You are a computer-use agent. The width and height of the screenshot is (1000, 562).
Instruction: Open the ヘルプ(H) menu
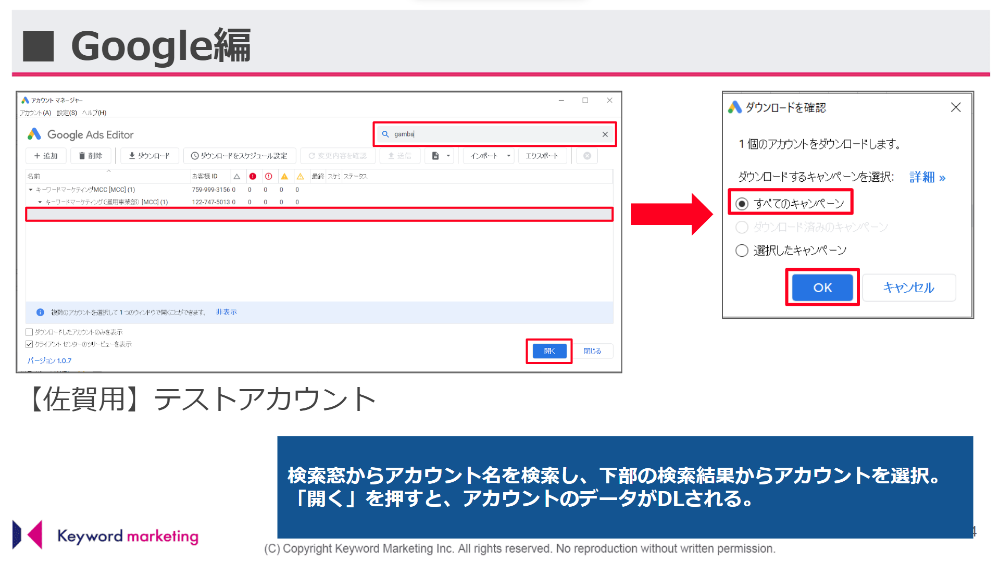pos(94,113)
